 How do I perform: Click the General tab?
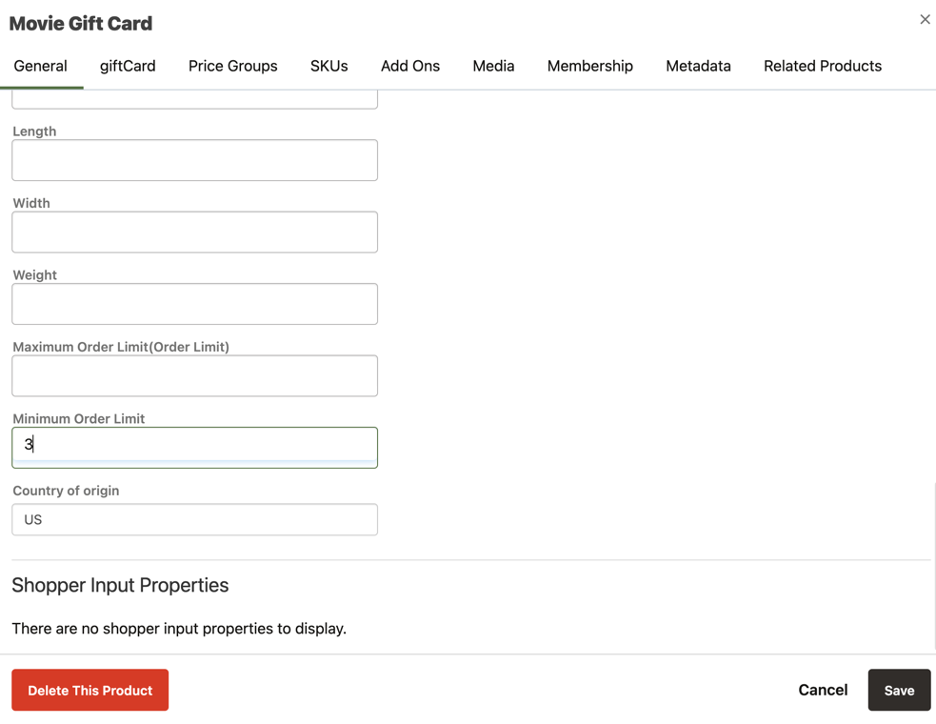point(41,66)
